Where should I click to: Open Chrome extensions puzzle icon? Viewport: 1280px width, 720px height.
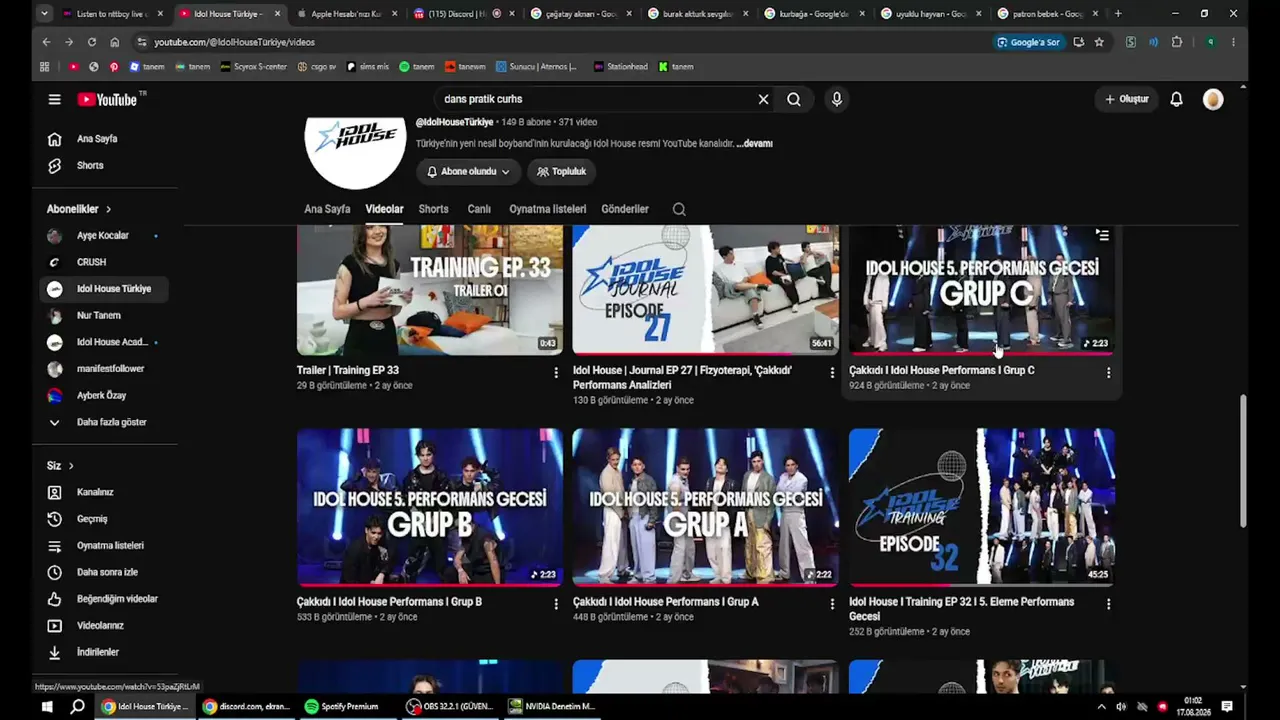tap(1177, 42)
